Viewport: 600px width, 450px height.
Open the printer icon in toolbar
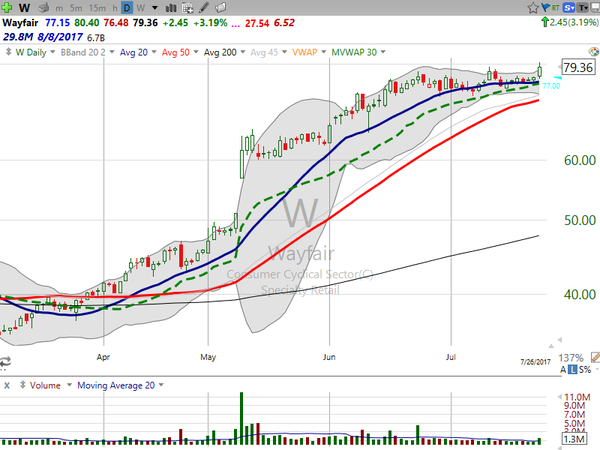coord(44,7)
